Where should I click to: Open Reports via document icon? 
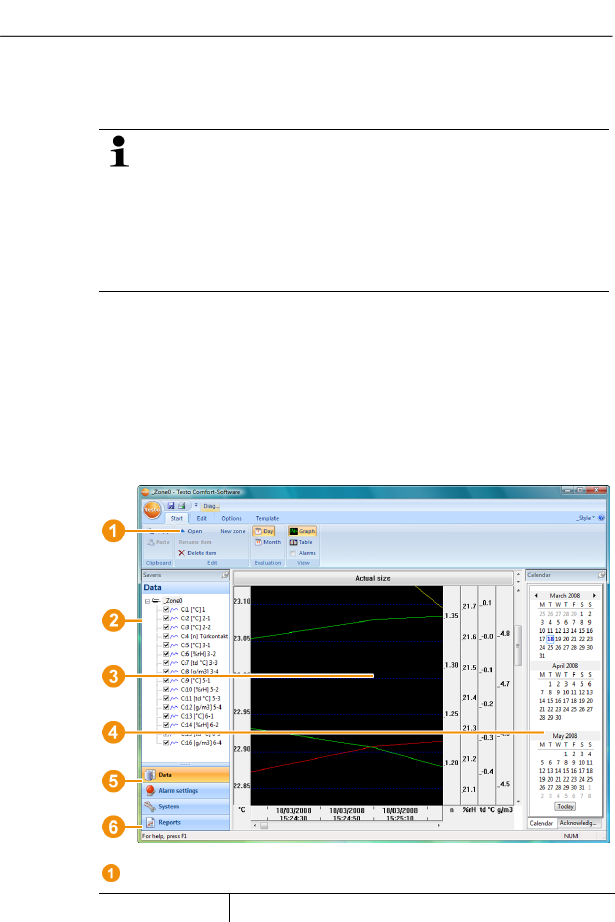pos(150,822)
